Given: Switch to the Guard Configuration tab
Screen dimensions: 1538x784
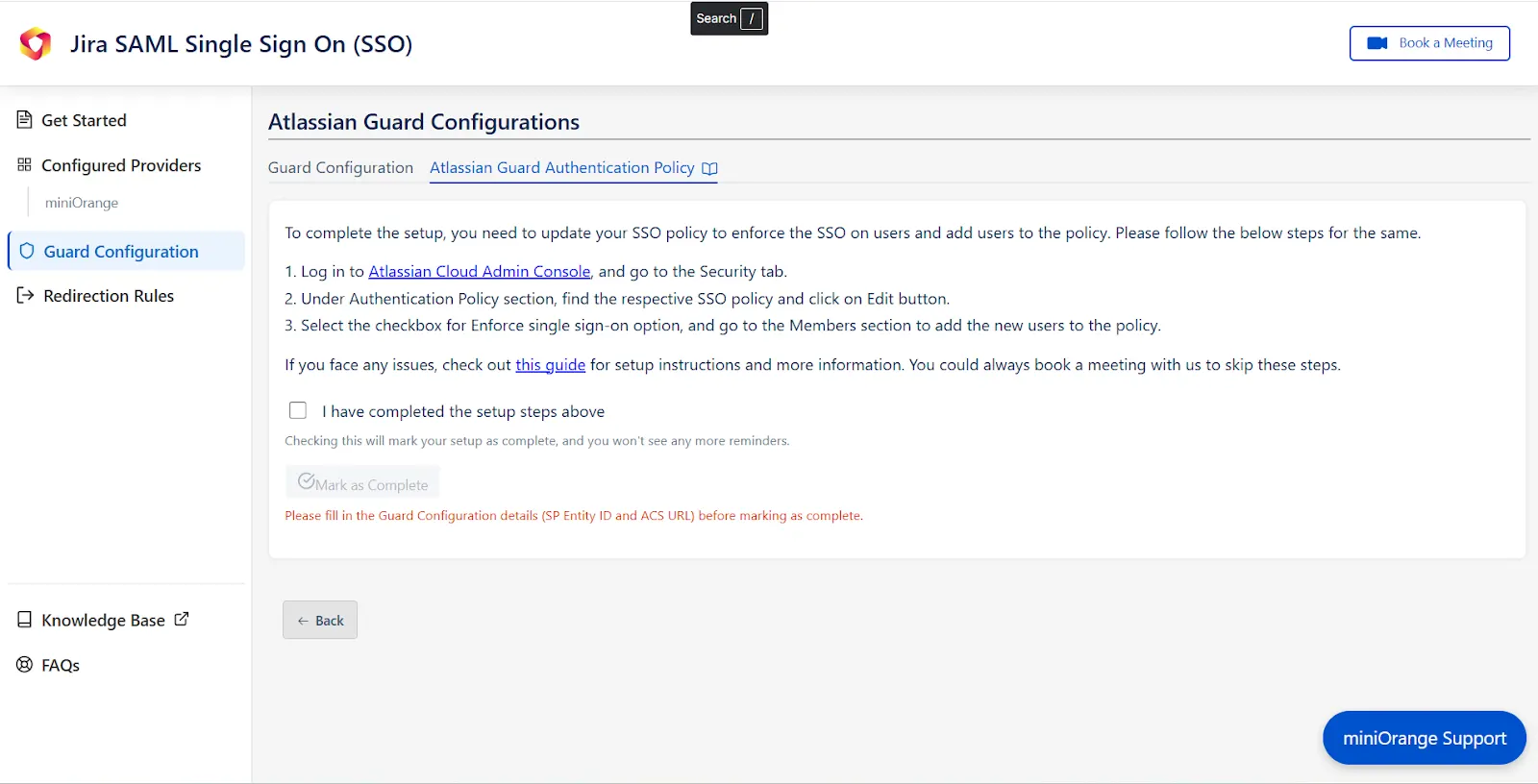Looking at the screenshot, I should 340,167.
